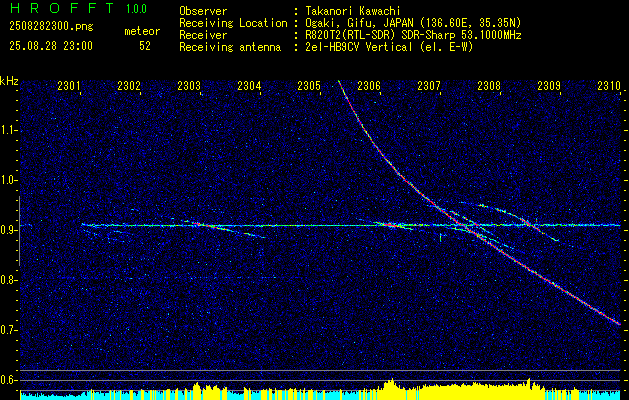
Task: Click the HROFFT title text
Action: [x=62, y=8]
